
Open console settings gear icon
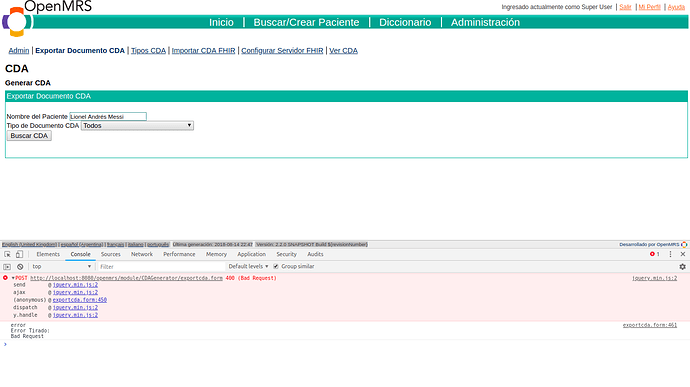683,267
